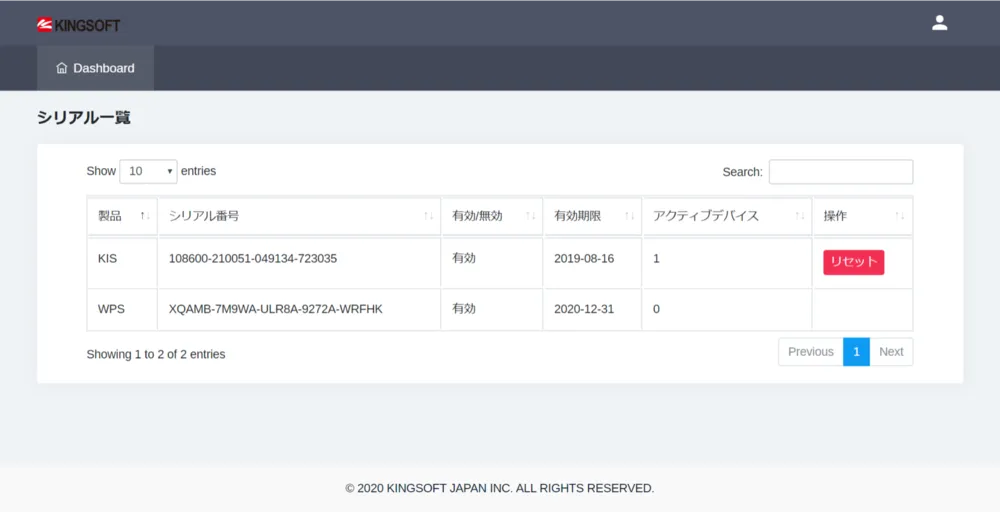Select page 1 in pagination
This screenshot has width=1000, height=512.
[856, 352]
